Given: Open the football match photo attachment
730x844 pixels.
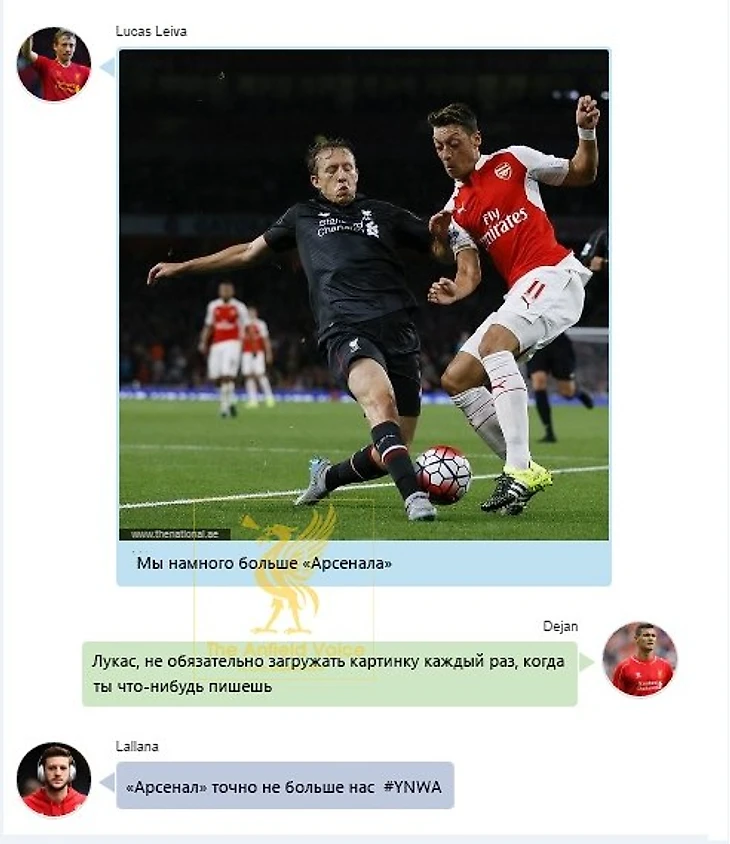Looking at the screenshot, I should coord(364,294).
